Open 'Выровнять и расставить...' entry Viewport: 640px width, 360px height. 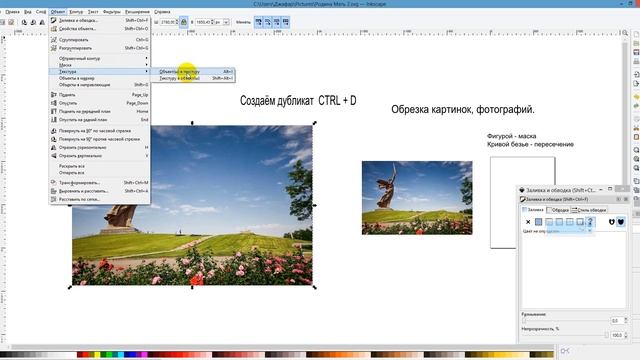point(100,191)
